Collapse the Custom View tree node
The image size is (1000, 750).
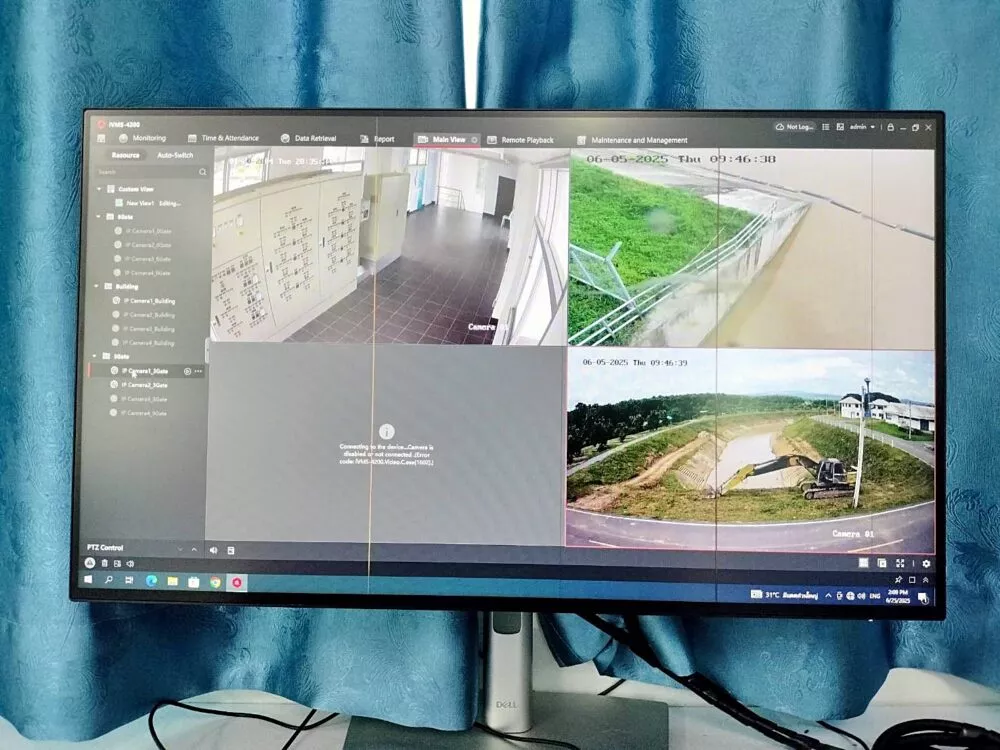coord(98,188)
